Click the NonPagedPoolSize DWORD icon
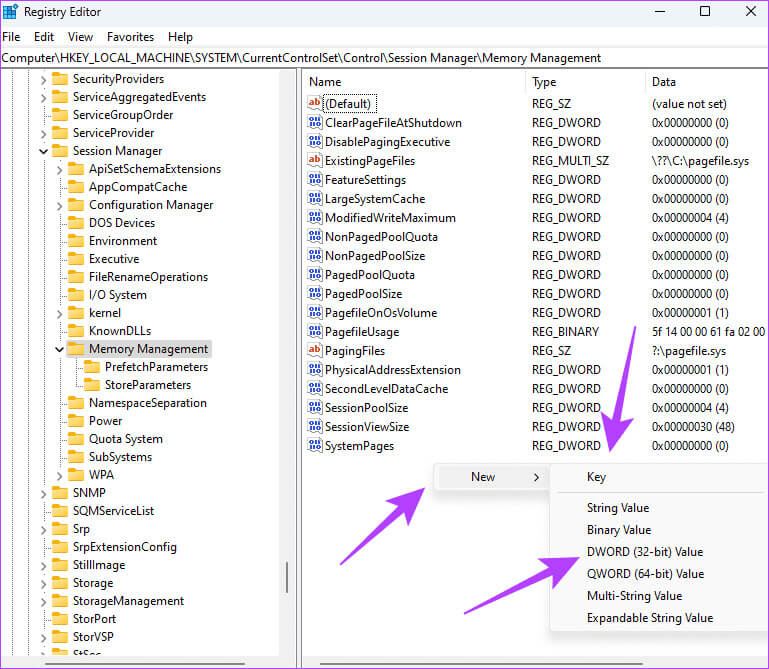Viewport: 769px width, 669px height. [x=314, y=256]
